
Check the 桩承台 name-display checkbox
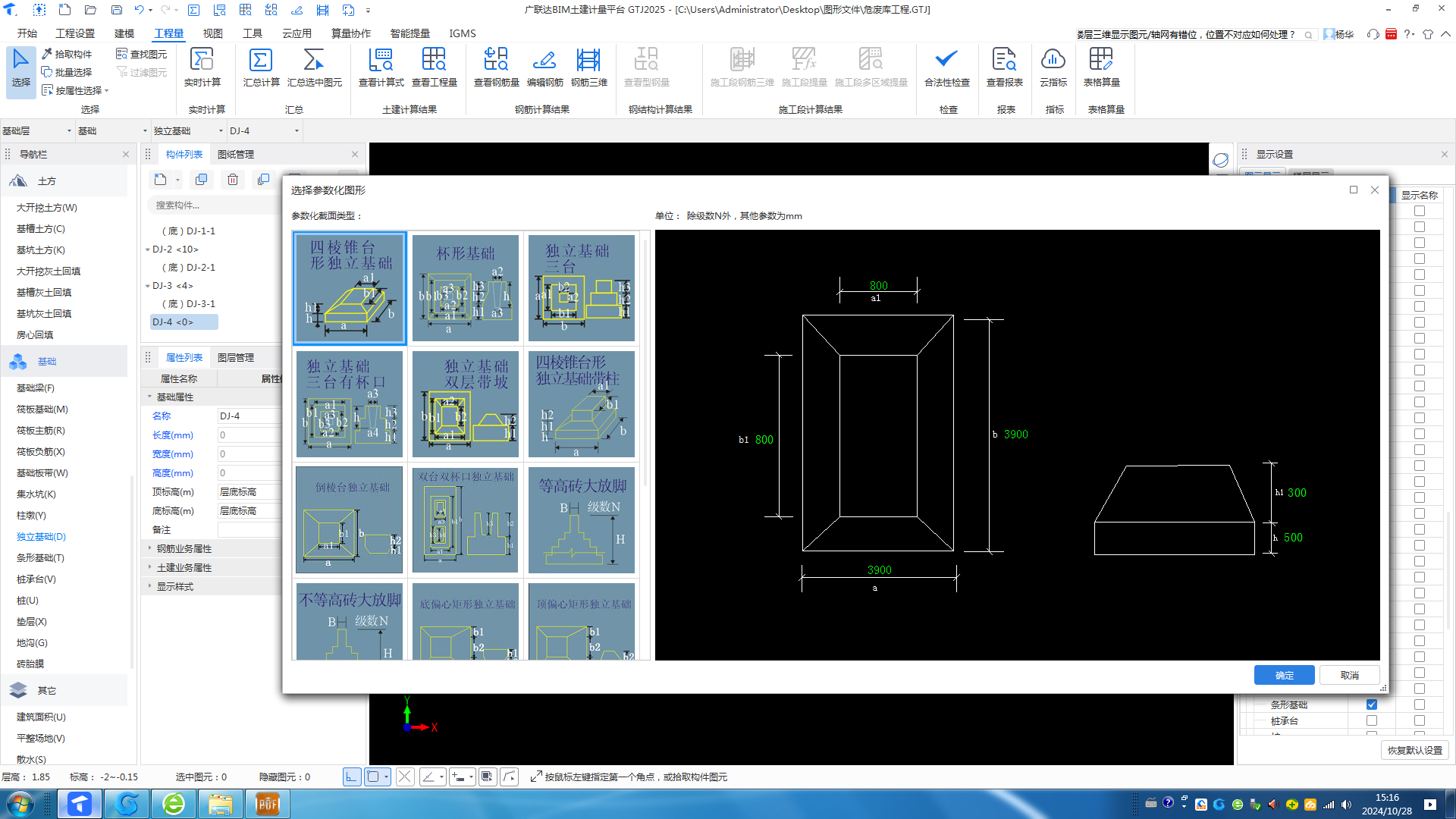coord(1420,720)
